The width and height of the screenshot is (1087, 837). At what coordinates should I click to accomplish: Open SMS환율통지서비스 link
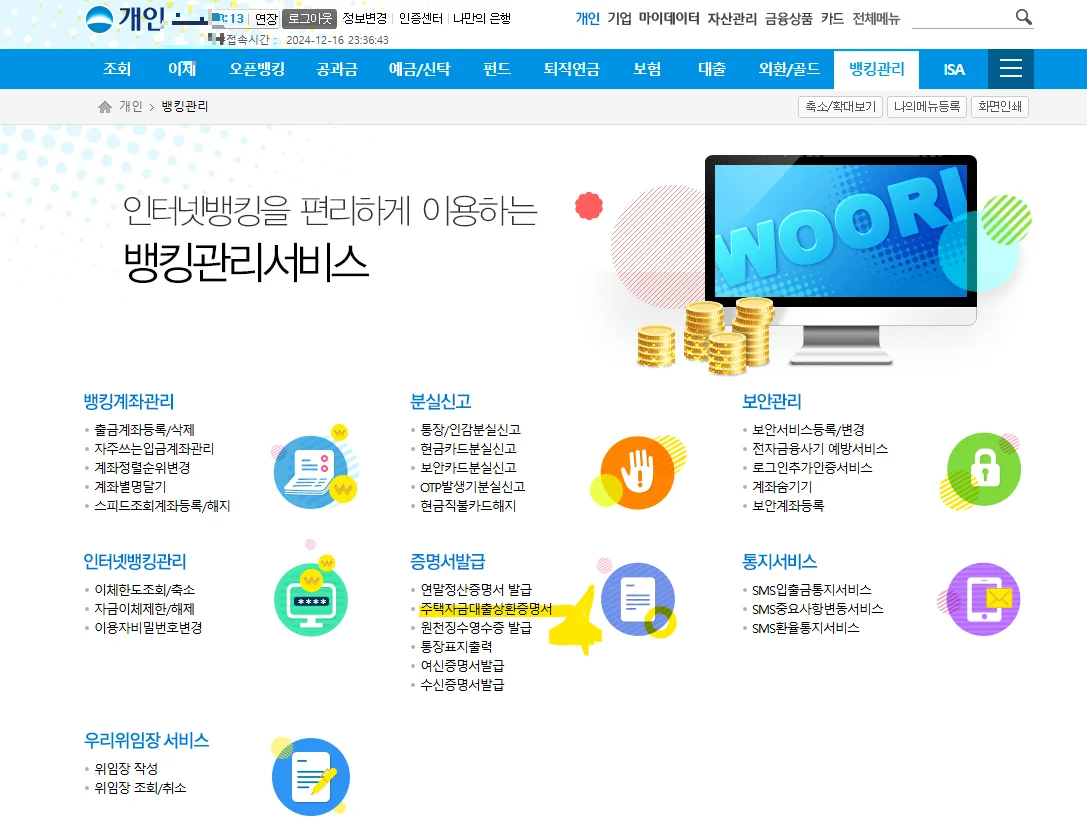pos(806,628)
